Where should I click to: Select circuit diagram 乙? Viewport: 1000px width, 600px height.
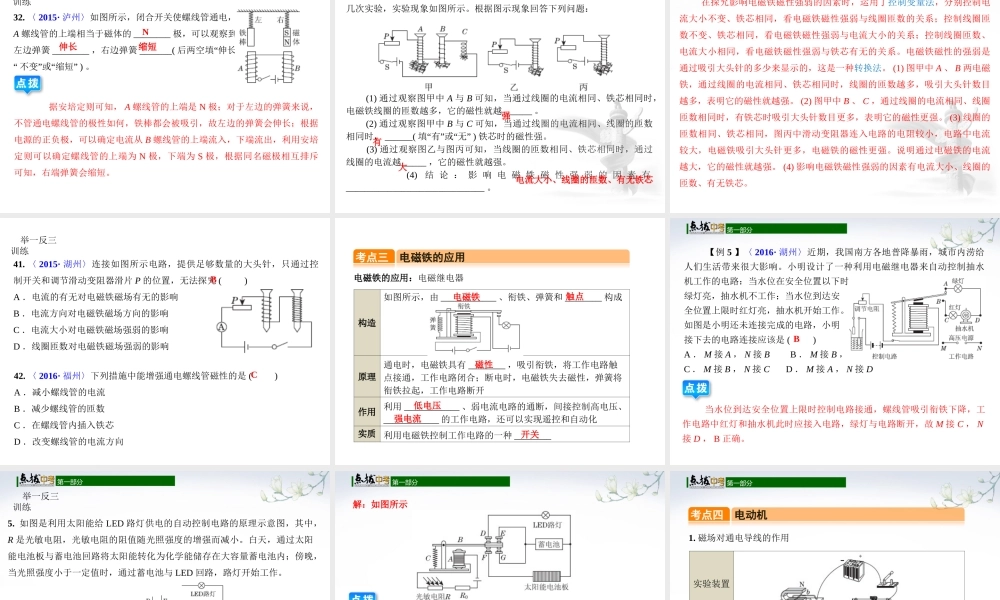[x=515, y=57]
